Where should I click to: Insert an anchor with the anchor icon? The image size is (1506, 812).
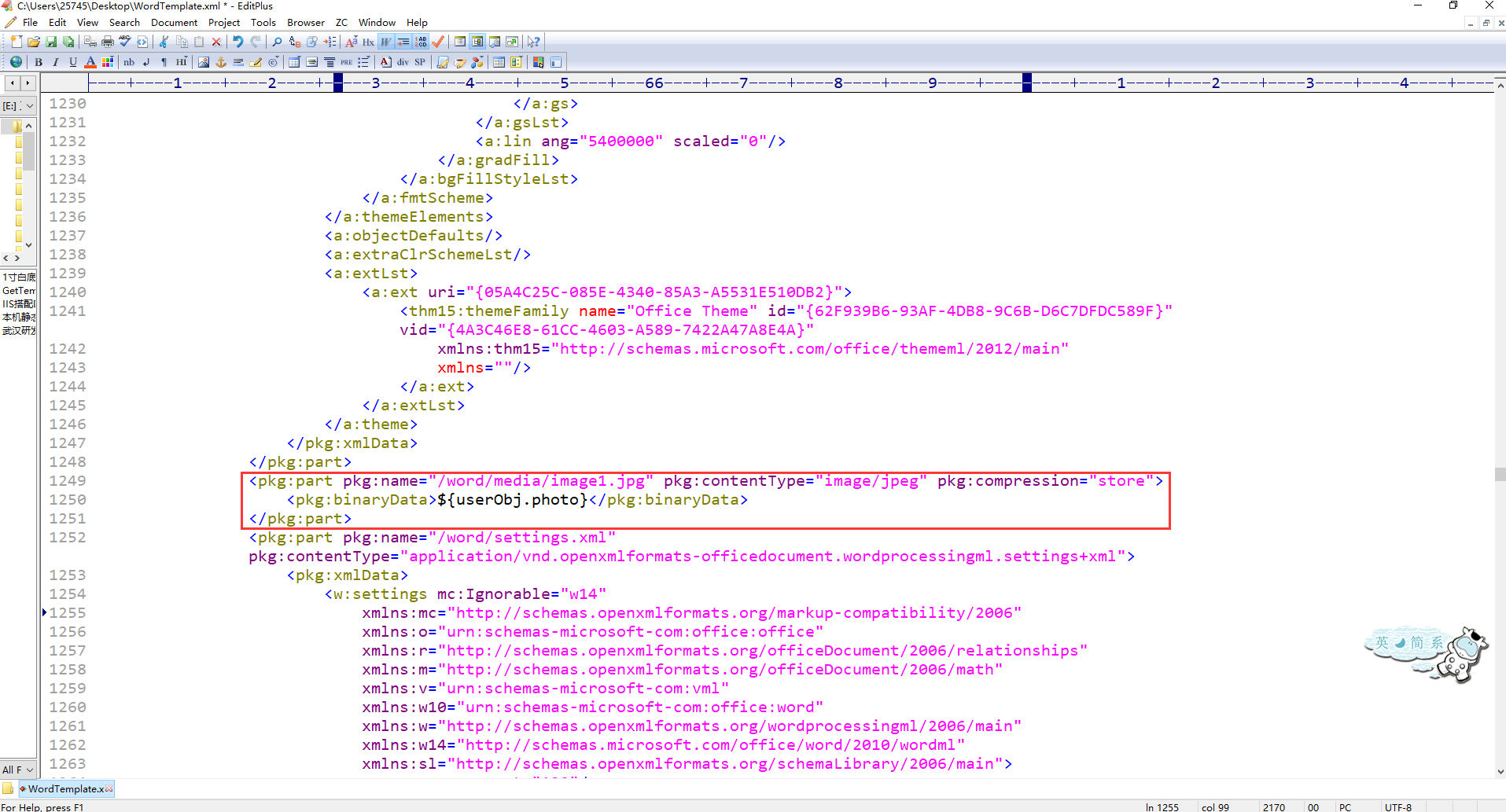221,61
